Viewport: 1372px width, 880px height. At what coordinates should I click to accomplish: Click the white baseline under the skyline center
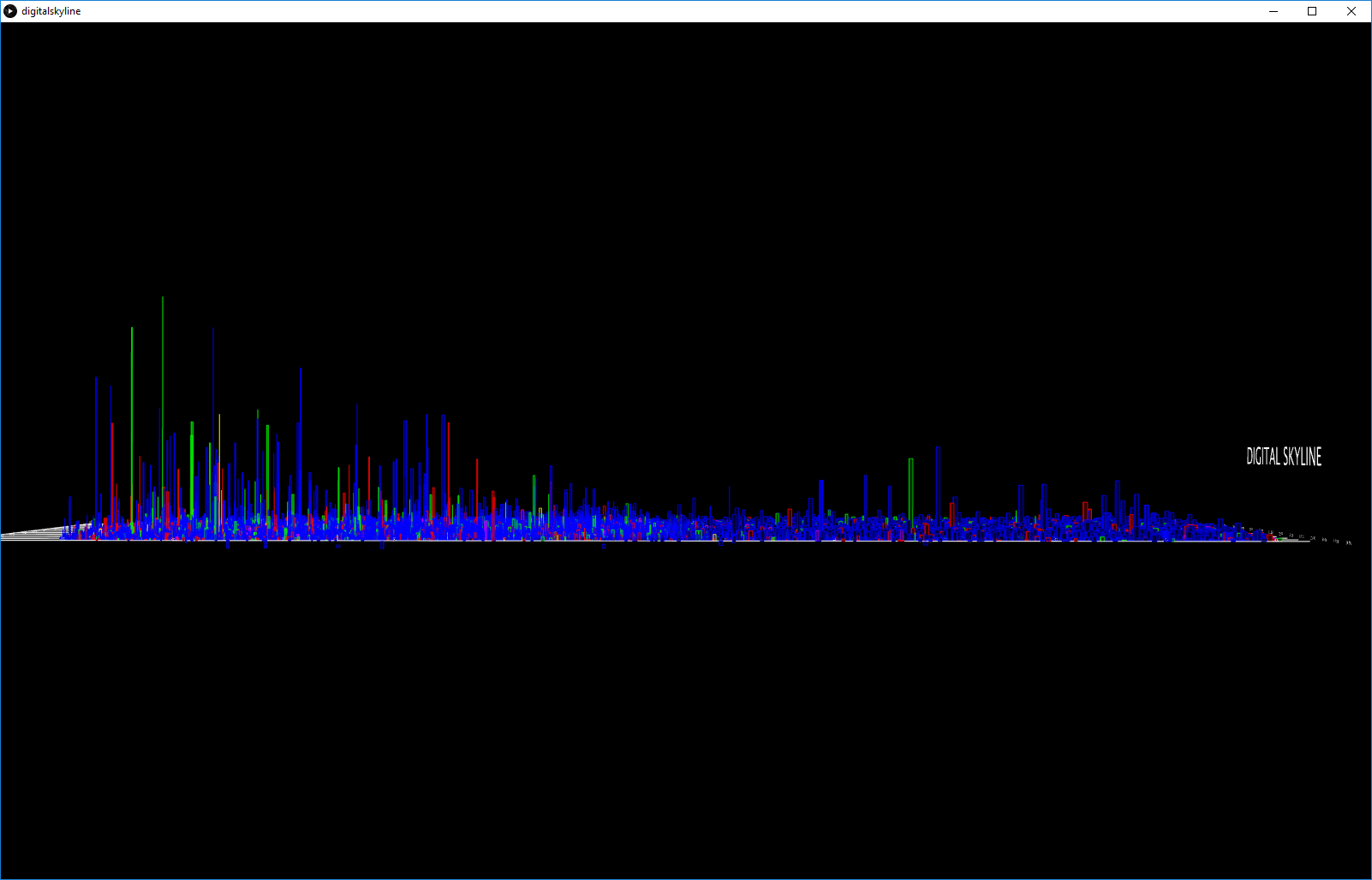click(685, 541)
